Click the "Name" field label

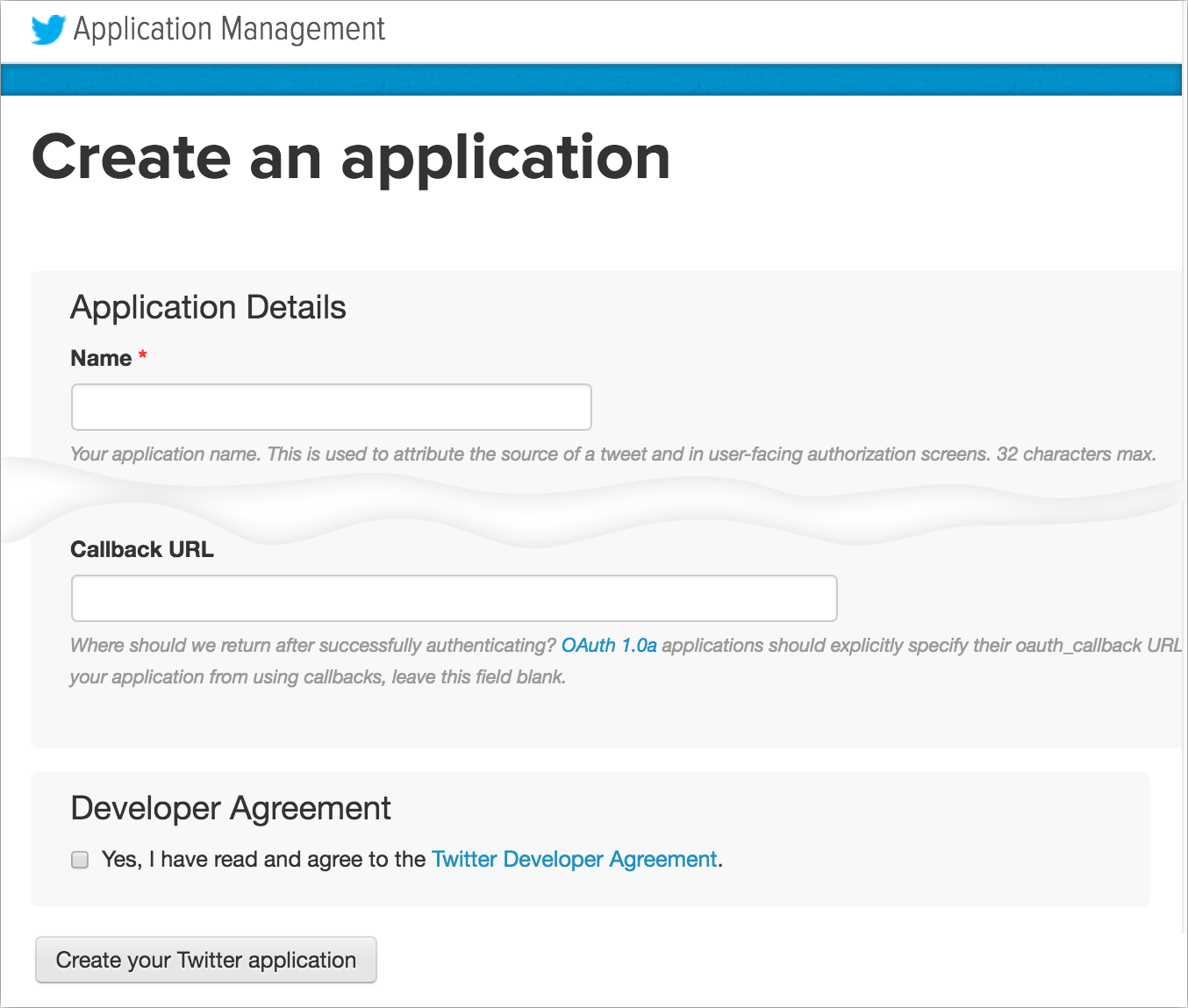point(101,358)
